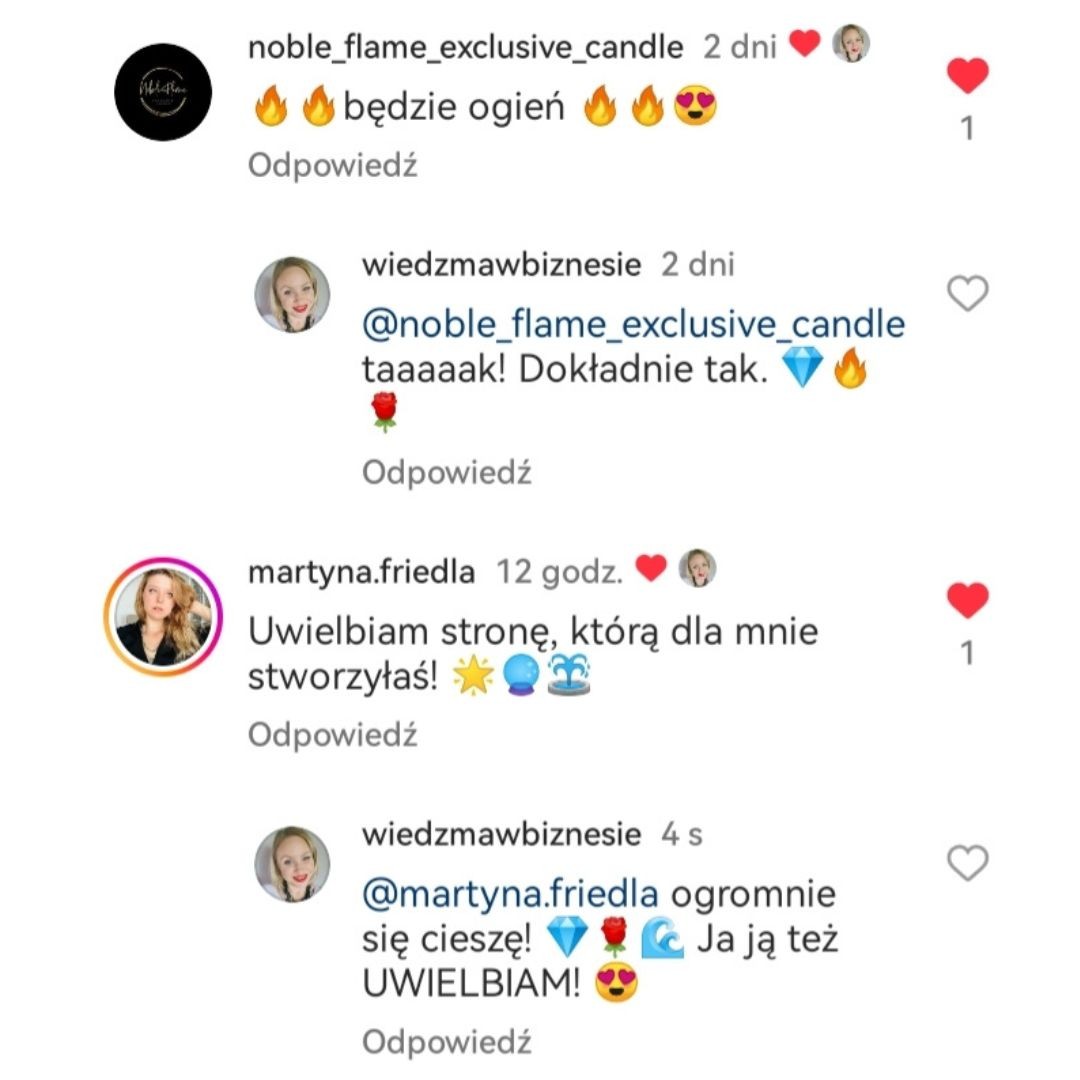The image size is (1080, 1080).
Task: Click Odpowiedź under 'UWIELBIAM!' reply
Action: tap(447, 1042)
